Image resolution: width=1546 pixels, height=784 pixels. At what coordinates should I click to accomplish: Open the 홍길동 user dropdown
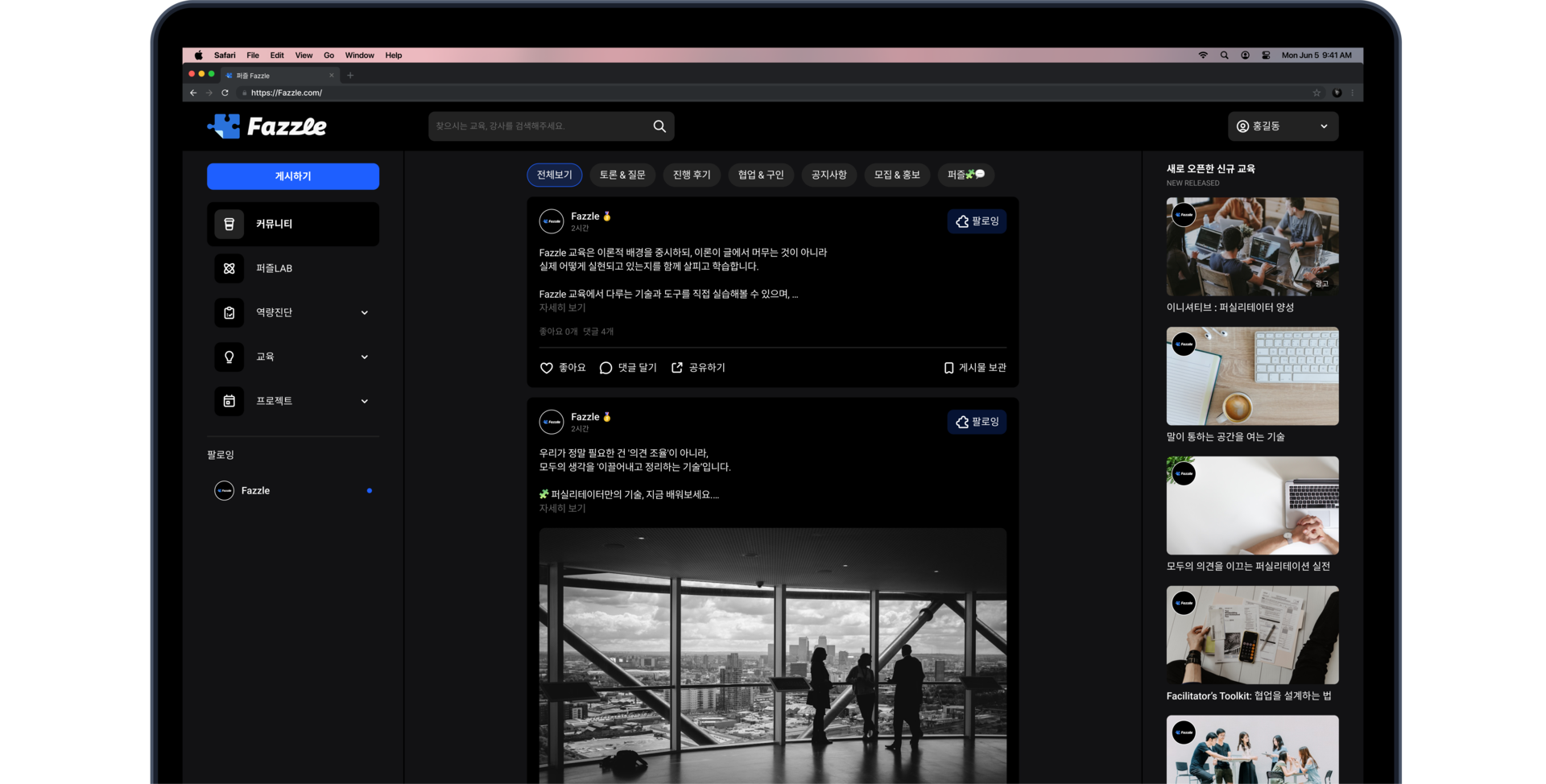[1283, 126]
